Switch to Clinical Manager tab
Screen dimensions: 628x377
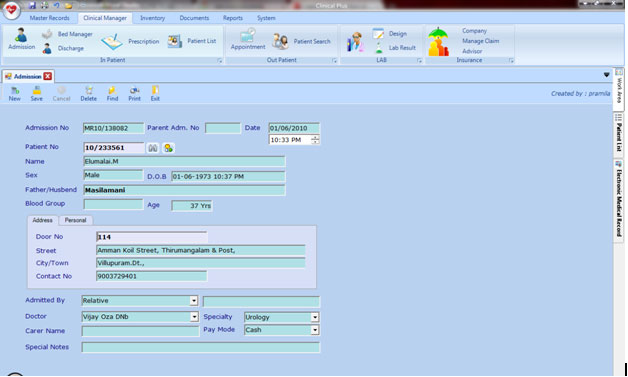coord(105,18)
